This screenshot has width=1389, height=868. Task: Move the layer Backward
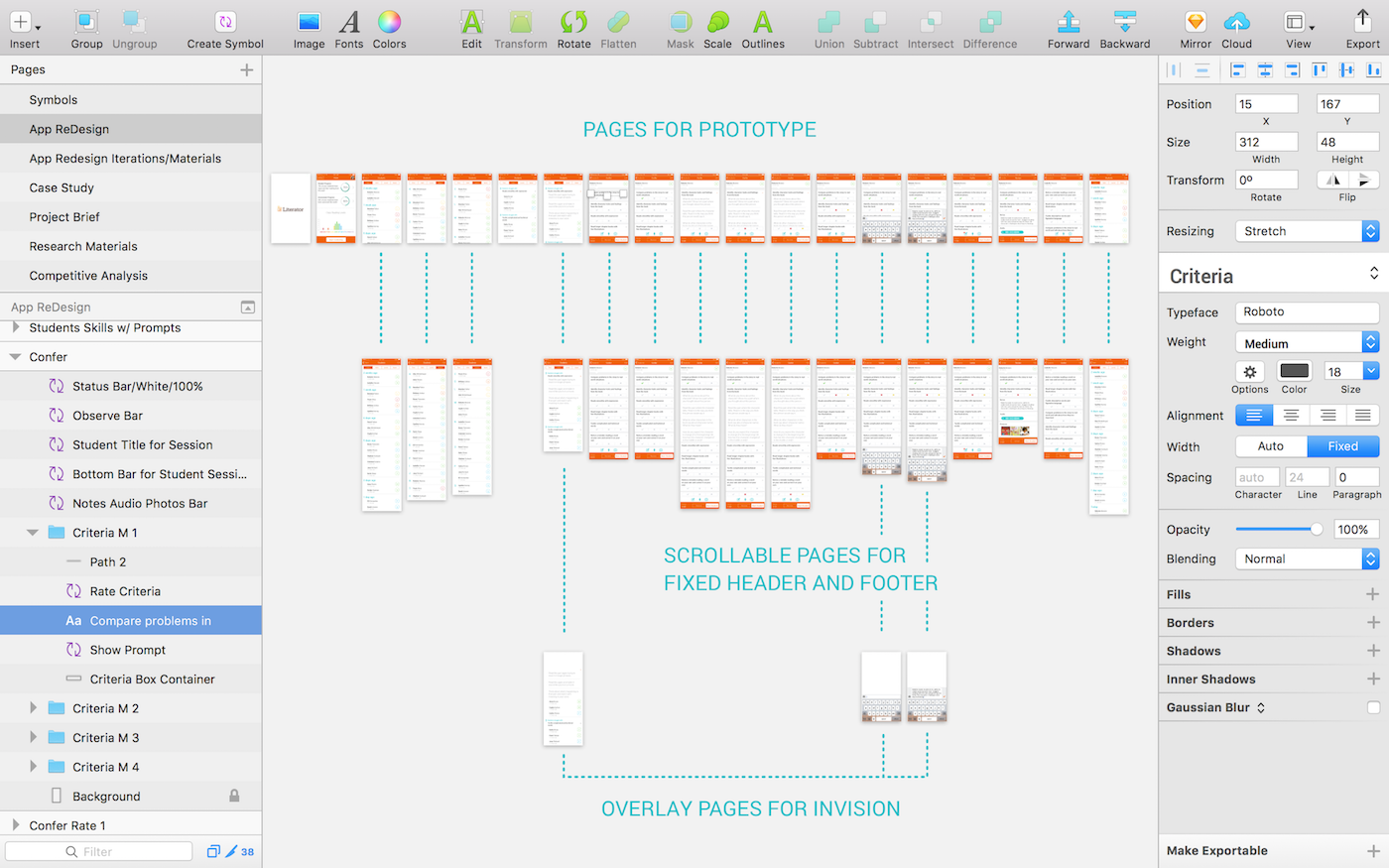coord(1125,22)
